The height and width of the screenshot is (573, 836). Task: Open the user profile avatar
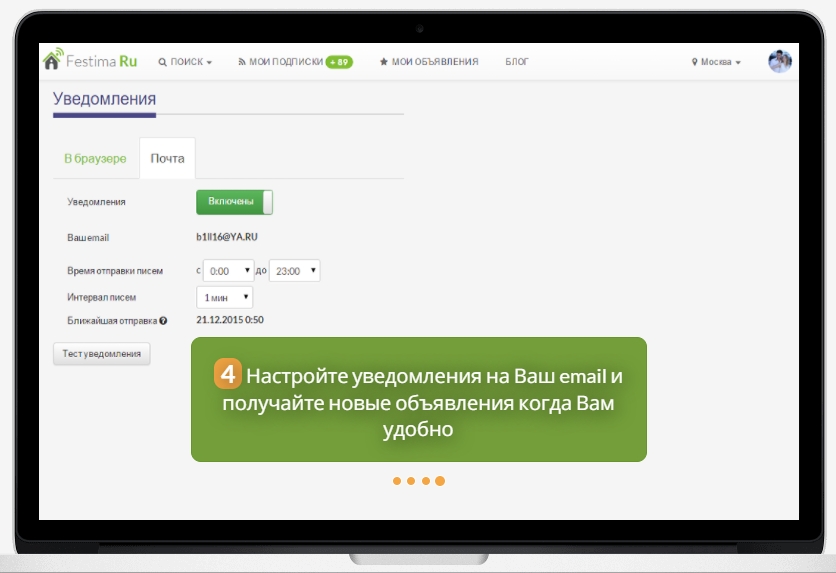[779, 61]
